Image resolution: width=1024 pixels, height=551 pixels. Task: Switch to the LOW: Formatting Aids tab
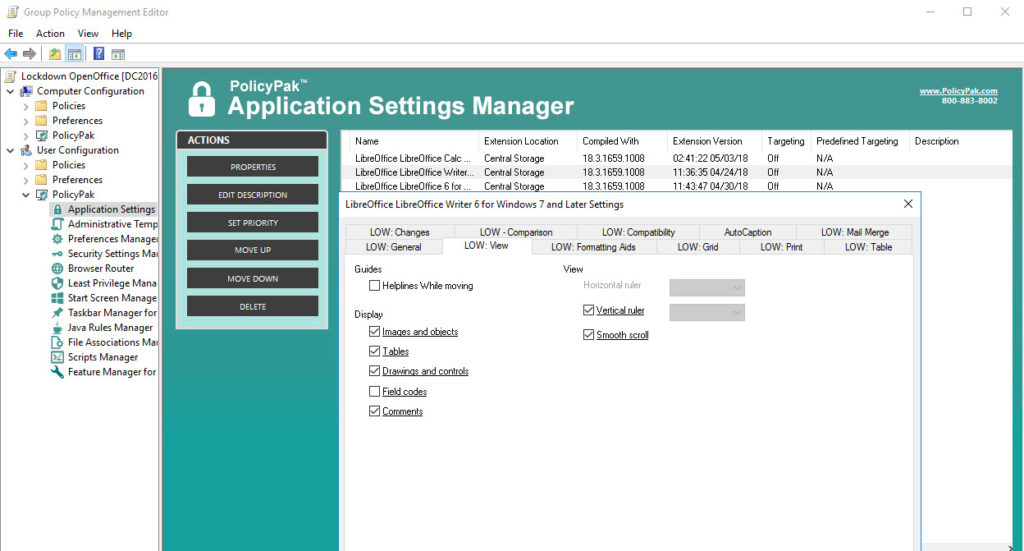point(593,247)
